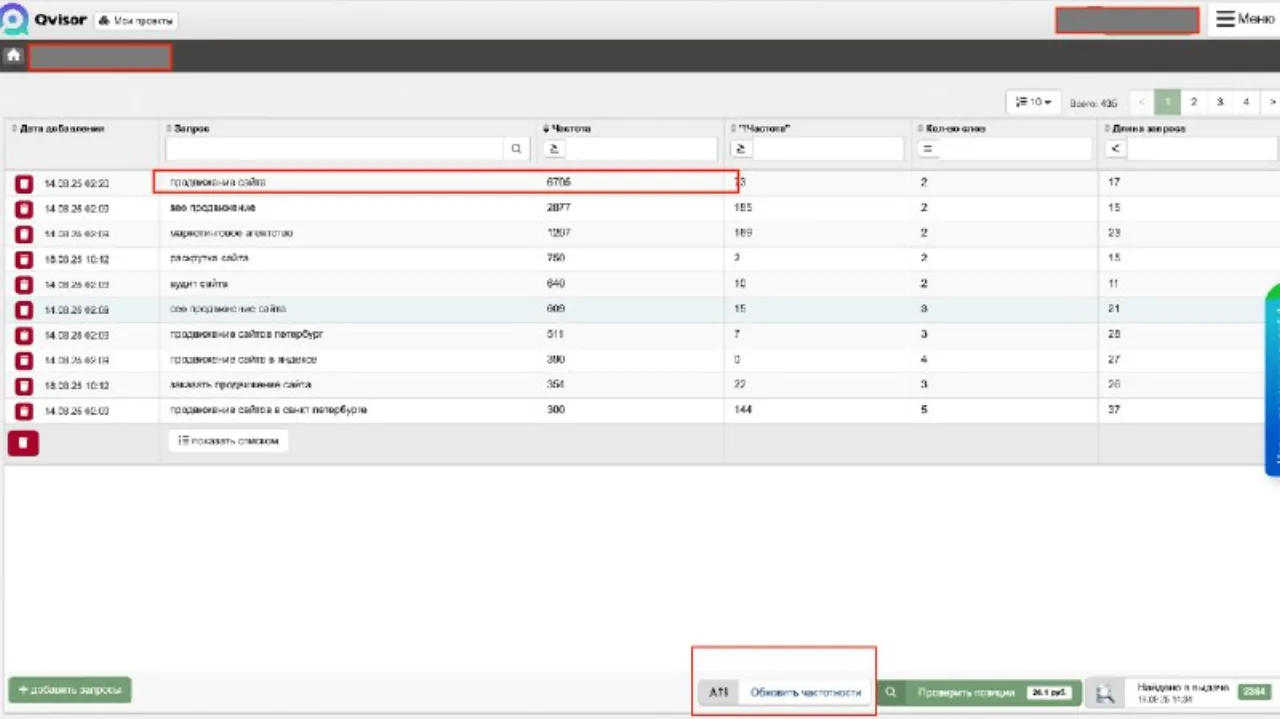
Task: Open the ≥ operator selector under Частота
Action: pos(554,149)
